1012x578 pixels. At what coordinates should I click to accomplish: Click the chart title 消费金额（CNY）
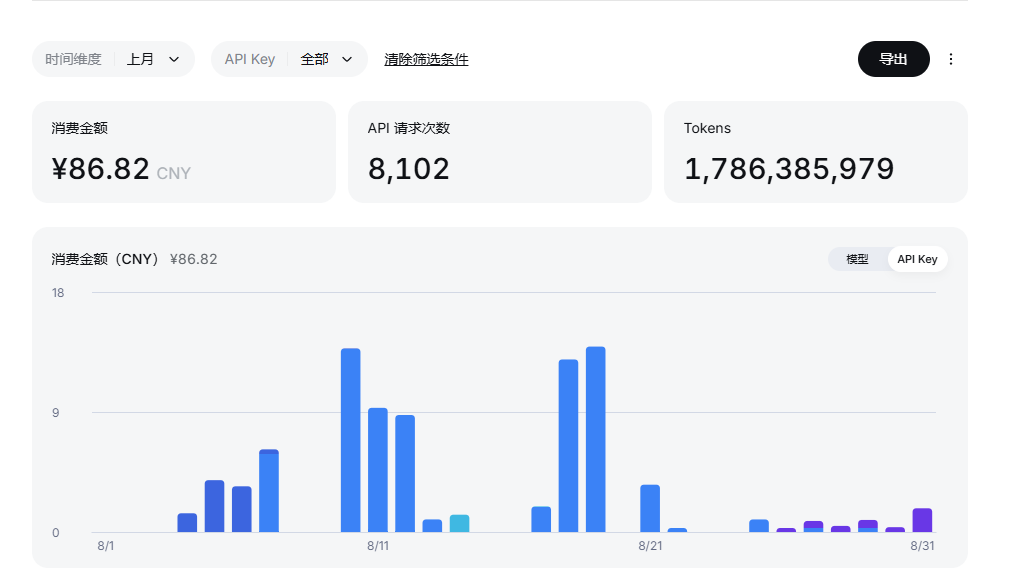tap(105, 259)
